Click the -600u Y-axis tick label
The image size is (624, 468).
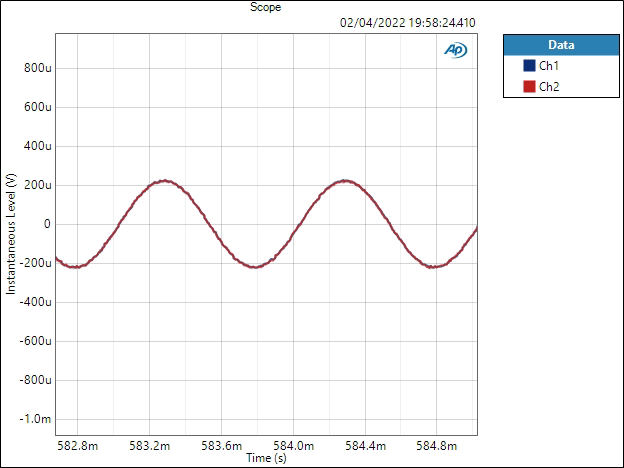click(x=35, y=341)
